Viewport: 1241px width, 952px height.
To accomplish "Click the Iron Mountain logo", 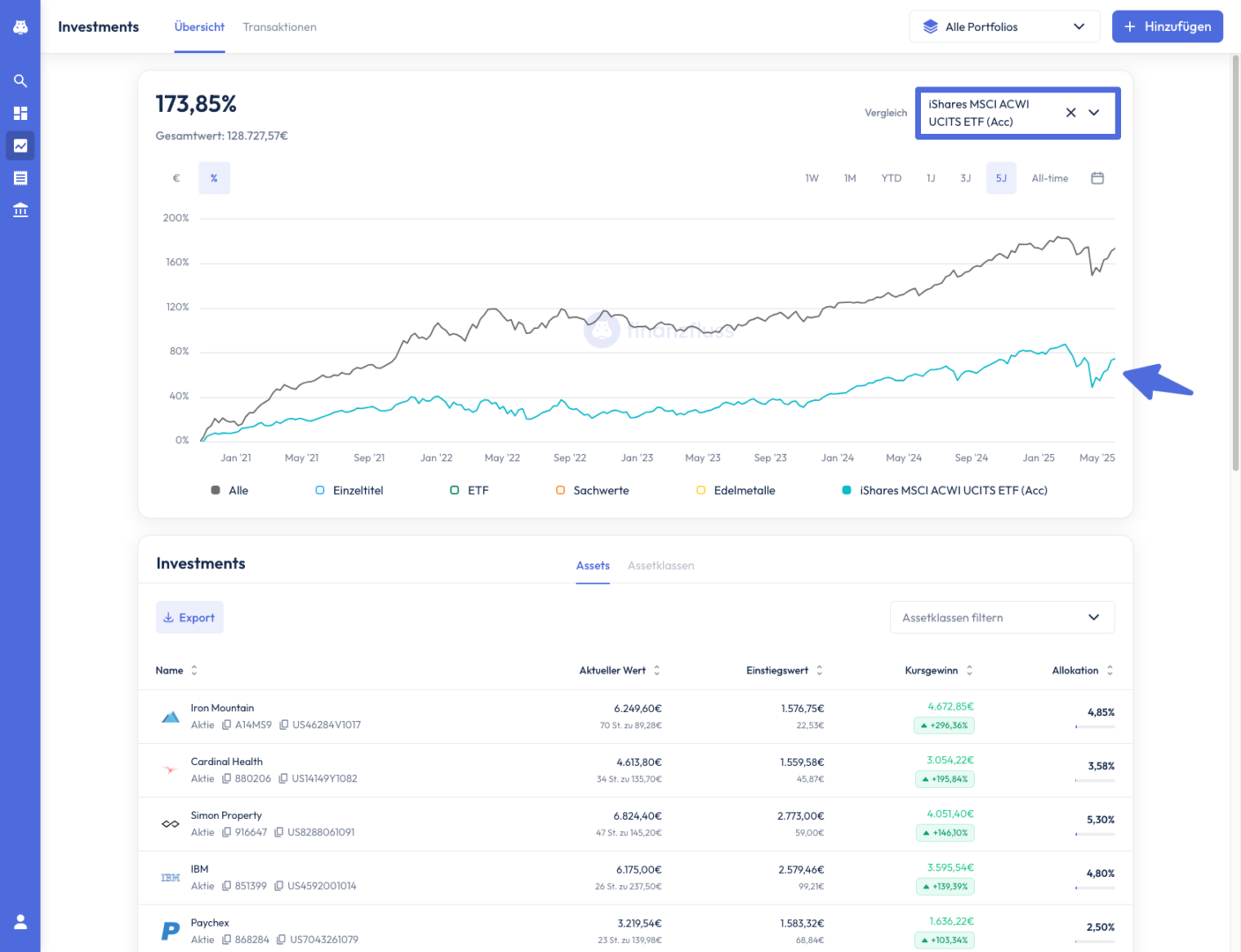I will (171, 717).
